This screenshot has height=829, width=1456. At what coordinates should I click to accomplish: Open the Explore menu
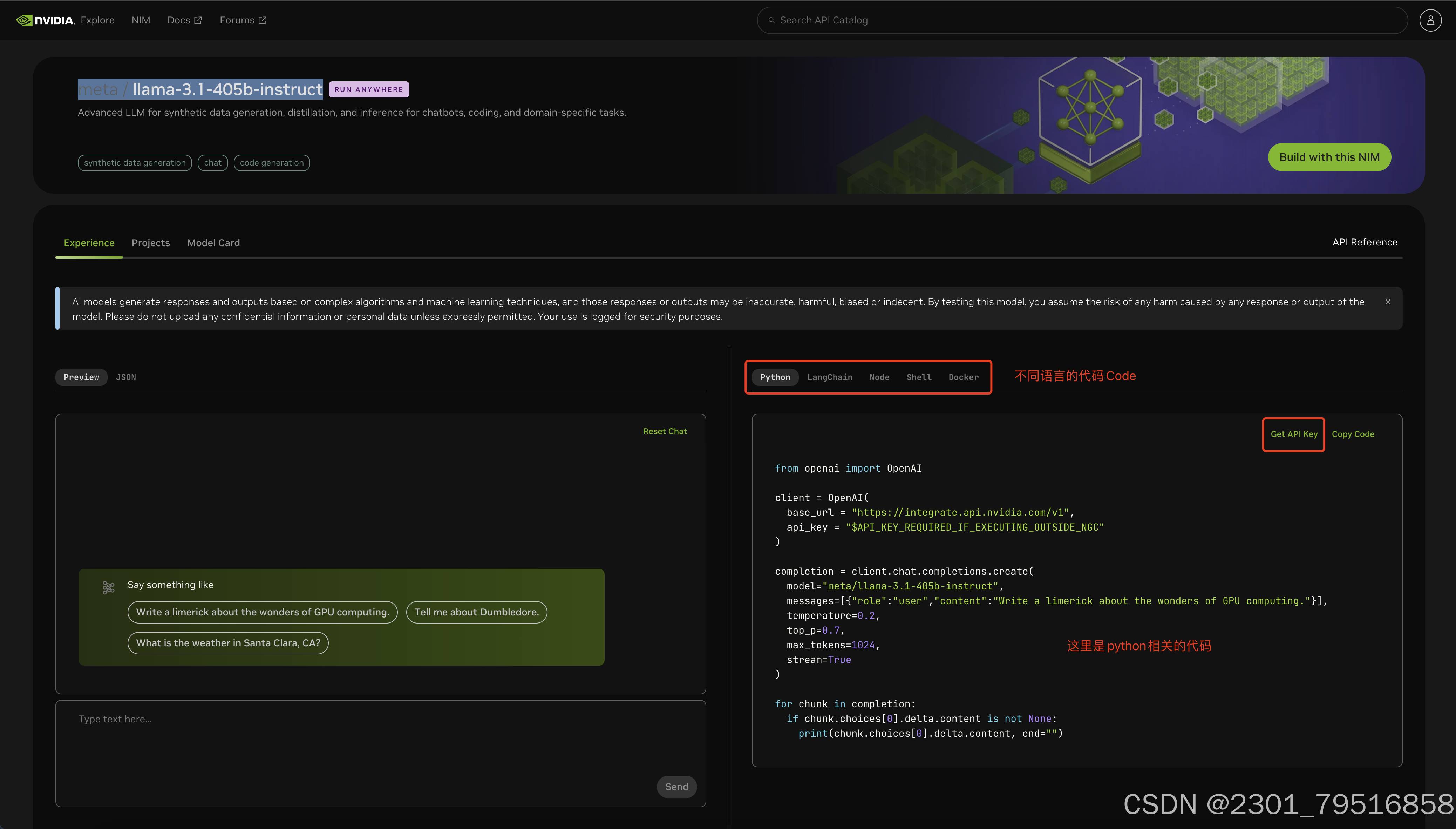tap(97, 20)
